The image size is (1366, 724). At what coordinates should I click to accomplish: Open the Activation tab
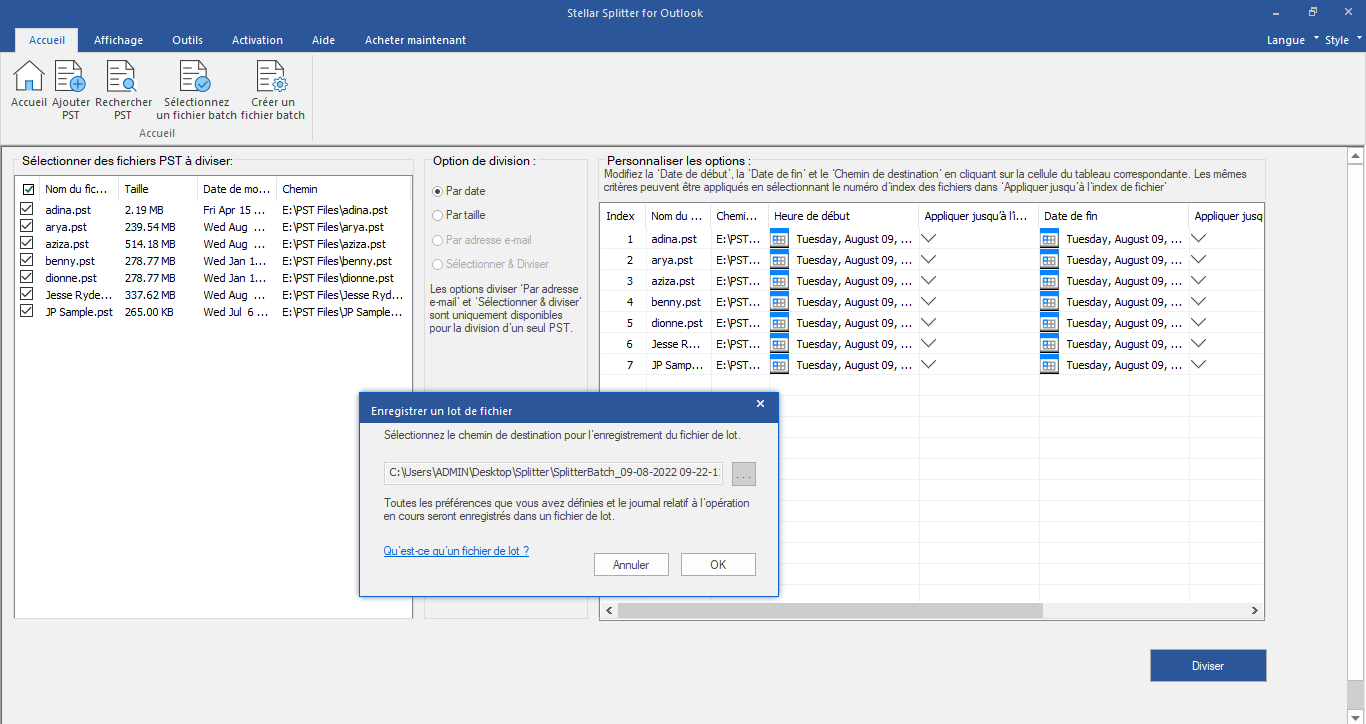pyautogui.click(x=257, y=40)
